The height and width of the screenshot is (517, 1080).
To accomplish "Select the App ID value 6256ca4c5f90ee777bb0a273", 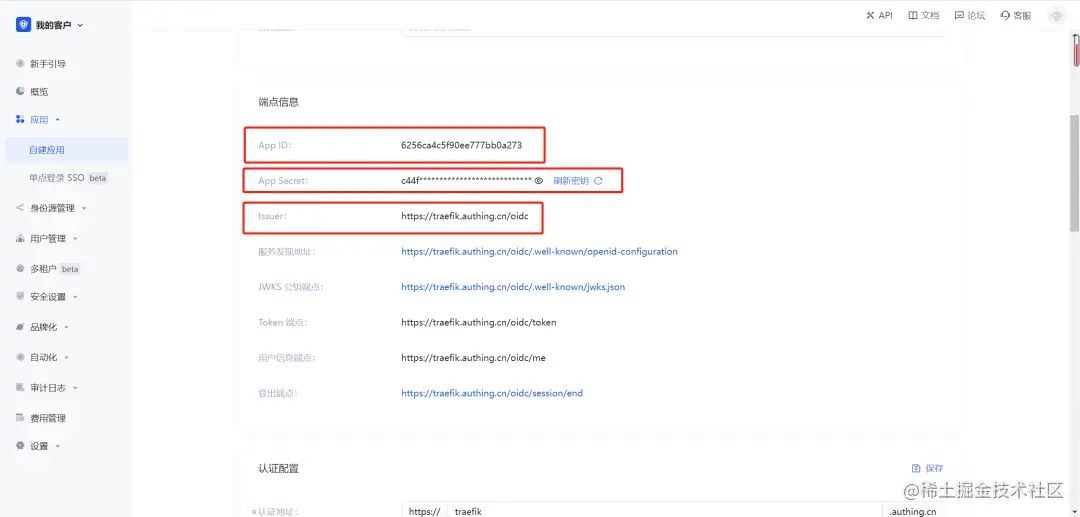I will pyautogui.click(x=461, y=145).
